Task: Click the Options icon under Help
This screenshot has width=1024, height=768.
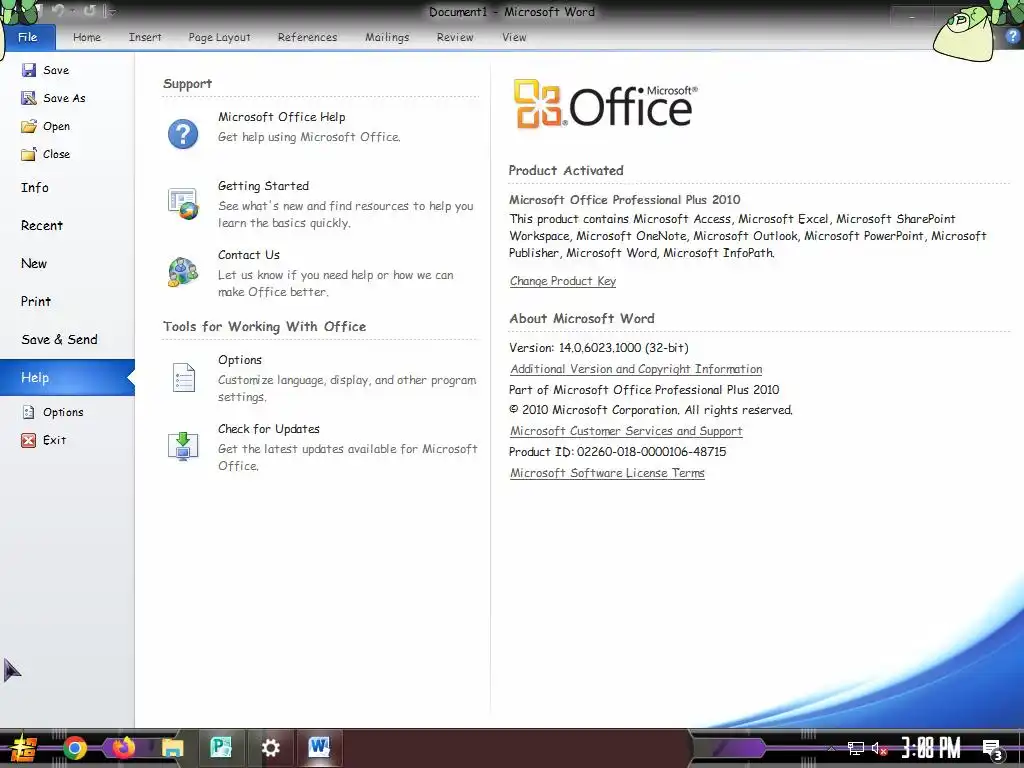Action: tap(29, 412)
